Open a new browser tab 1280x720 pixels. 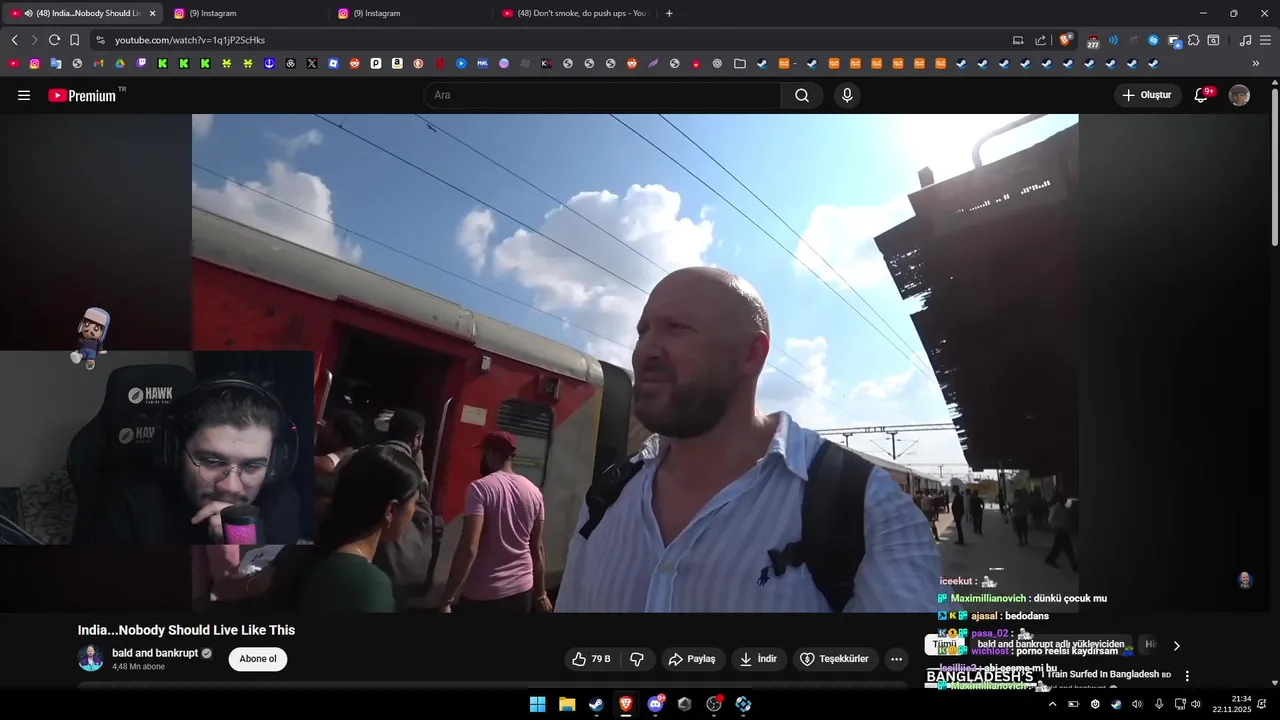point(669,13)
